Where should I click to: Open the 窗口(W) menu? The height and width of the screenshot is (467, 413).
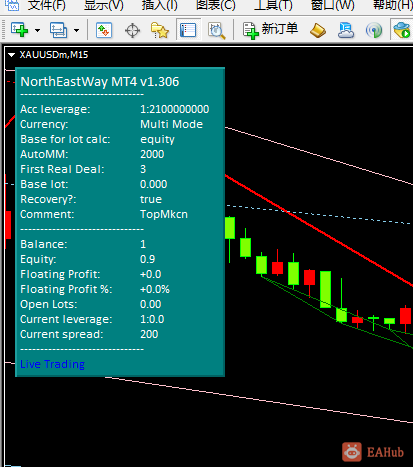(332, 5)
